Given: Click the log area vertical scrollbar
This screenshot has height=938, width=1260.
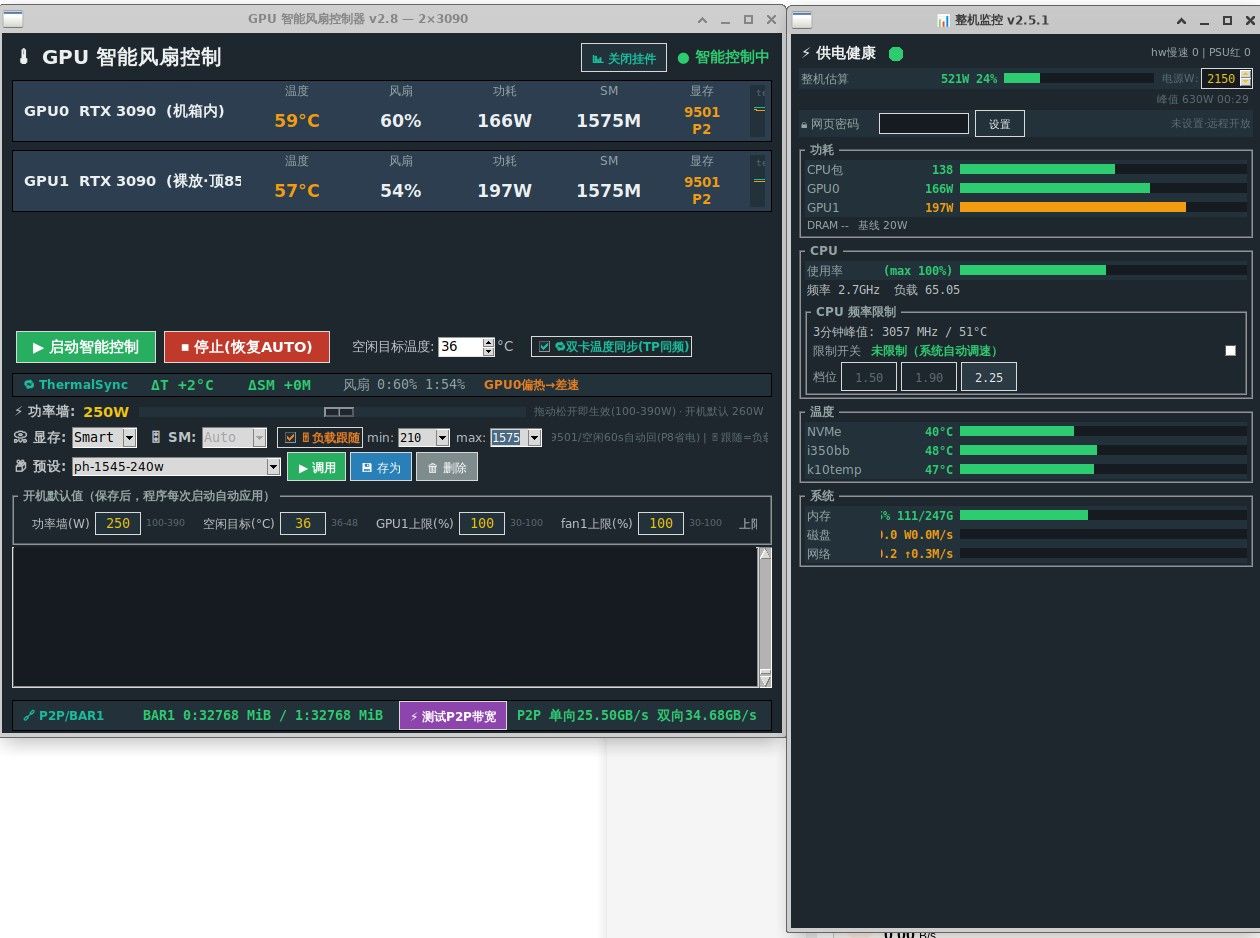Looking at the screenshot, I should [x=765, y=617].
